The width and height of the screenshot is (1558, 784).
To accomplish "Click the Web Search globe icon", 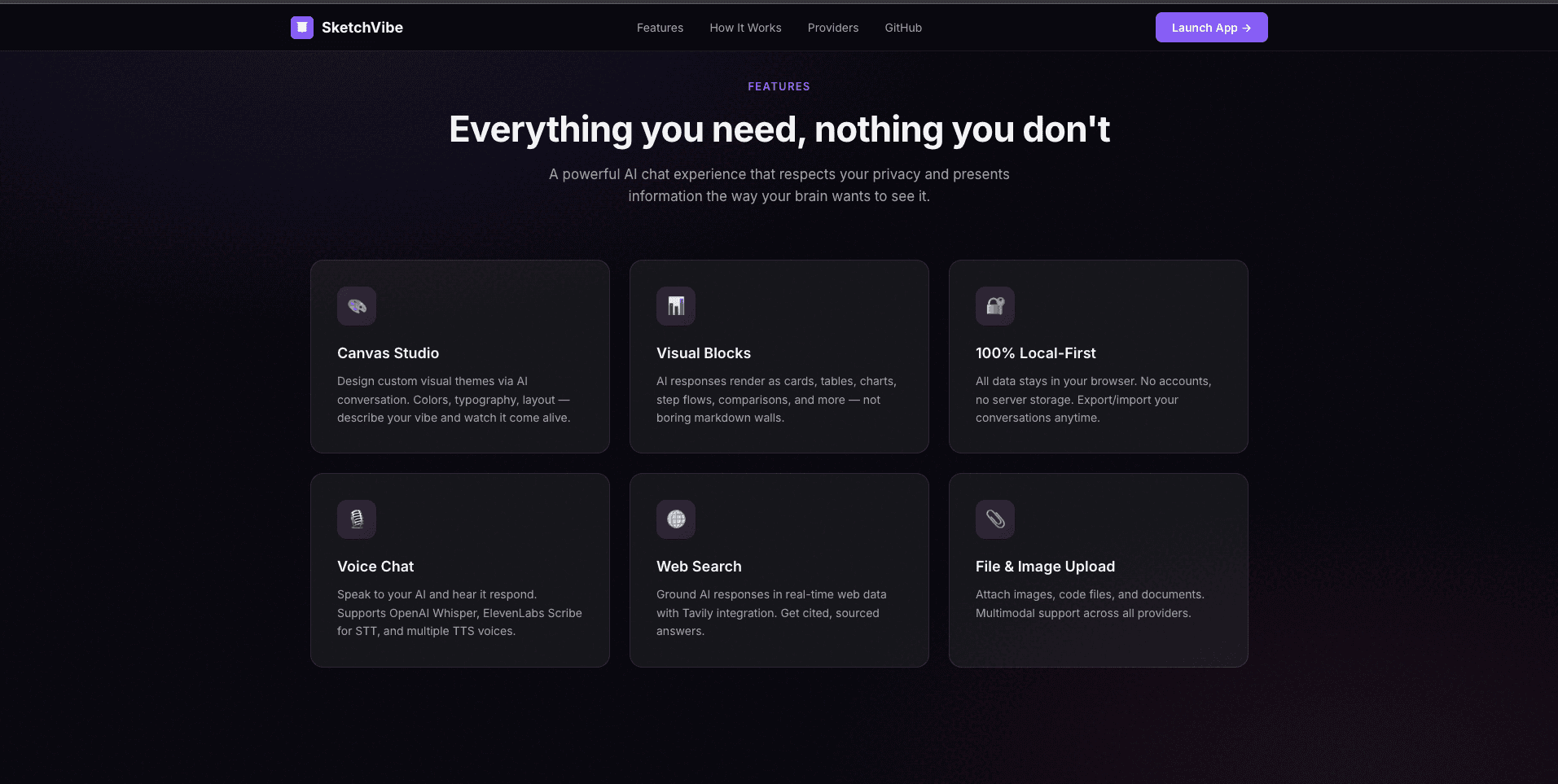I will [675, 519].
